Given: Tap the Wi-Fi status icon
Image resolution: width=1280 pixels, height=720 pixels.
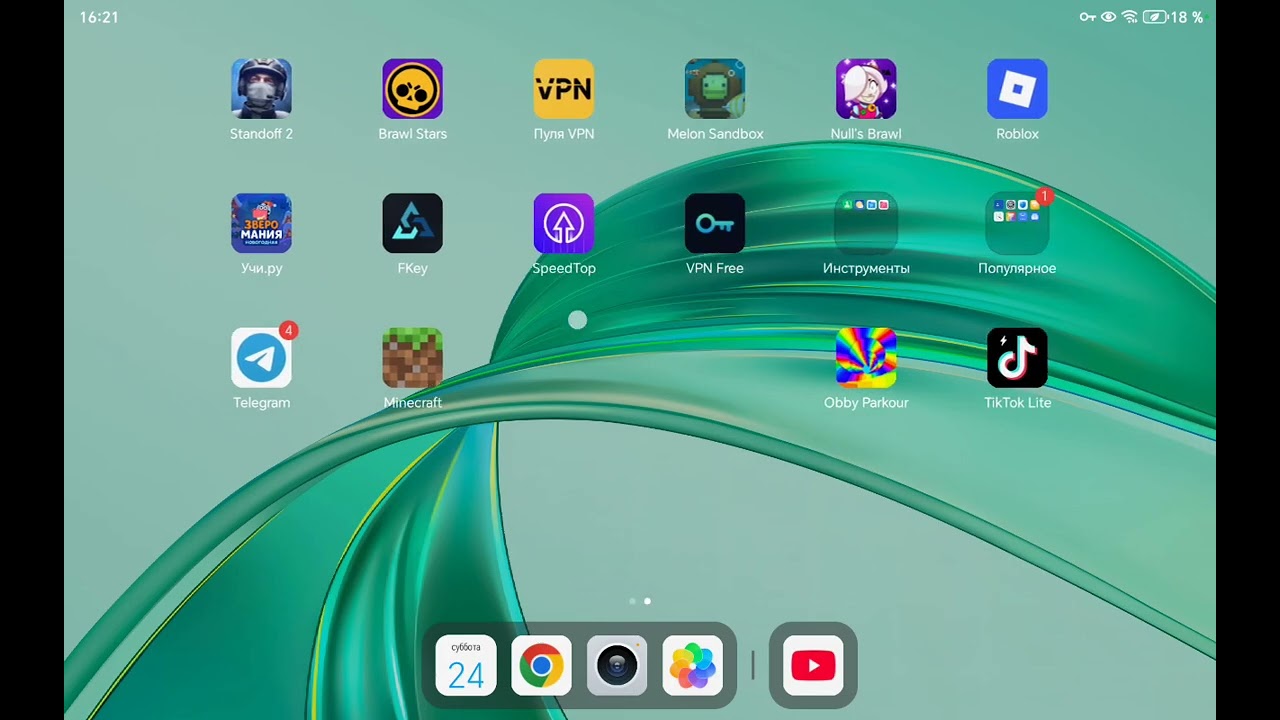Looking at the screenshot, I should coord(1130,17).
